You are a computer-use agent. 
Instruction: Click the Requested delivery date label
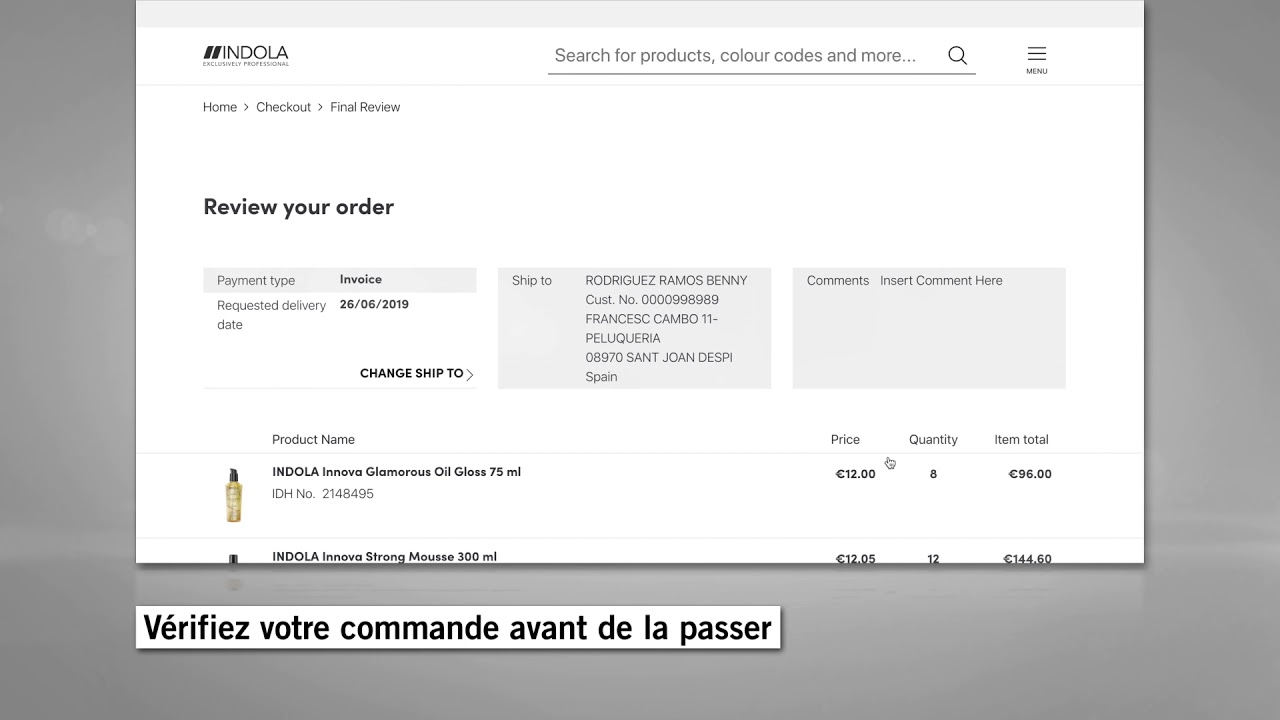[x=271, y=315]
